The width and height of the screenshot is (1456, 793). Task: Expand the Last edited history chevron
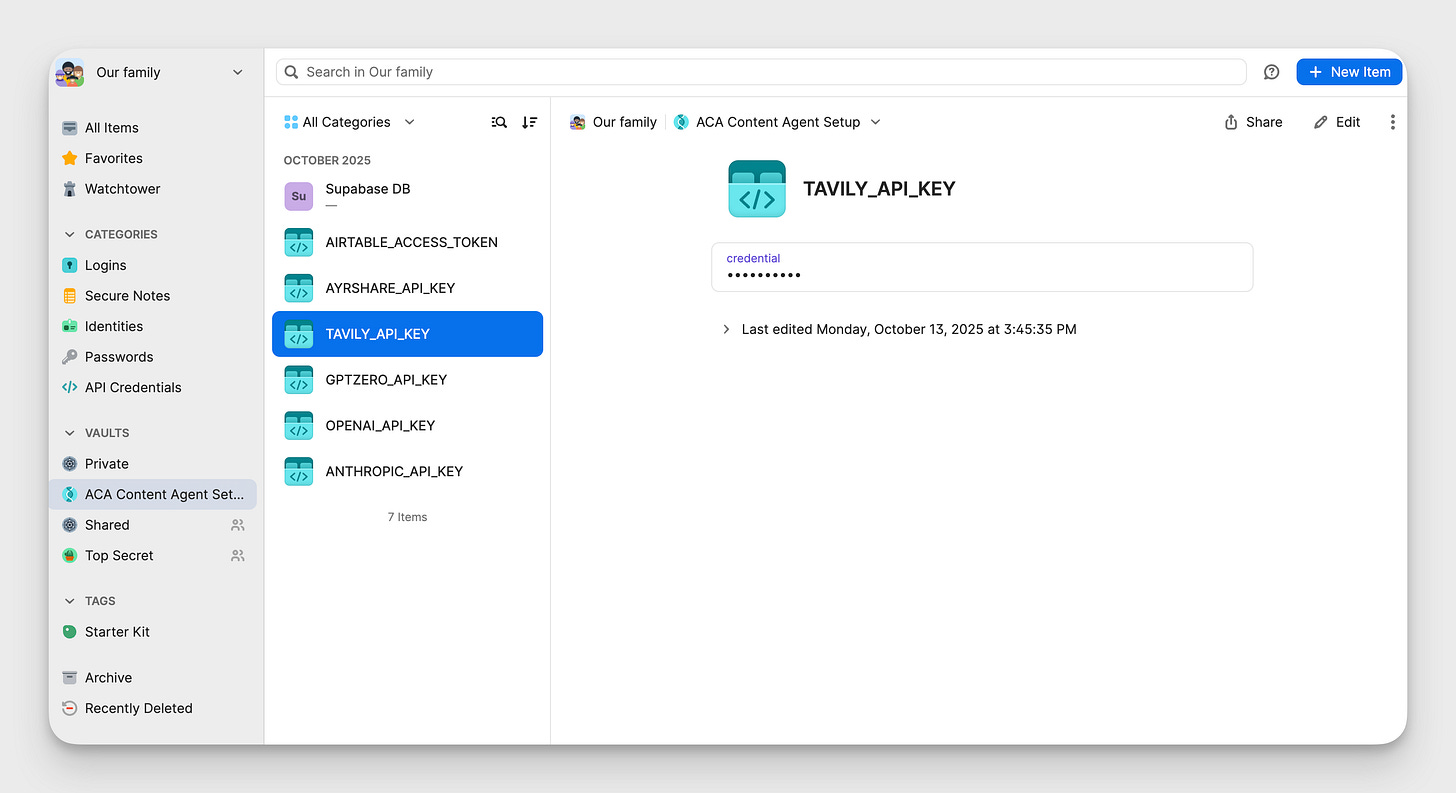click(726, 329)
